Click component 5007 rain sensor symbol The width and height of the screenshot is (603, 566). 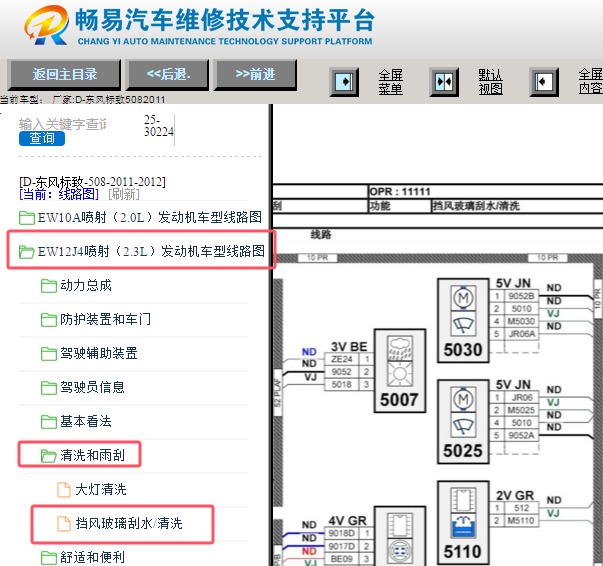pyautogui.click(x=400, y=361)
